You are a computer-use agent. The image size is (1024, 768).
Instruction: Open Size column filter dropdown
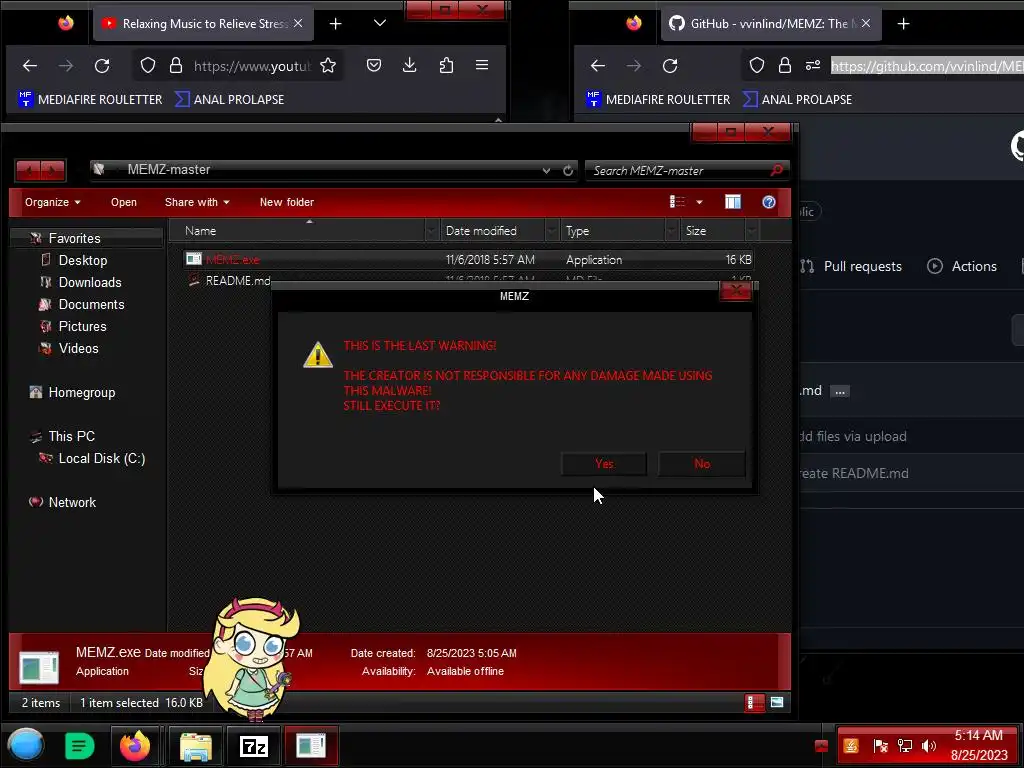point(752,231)
